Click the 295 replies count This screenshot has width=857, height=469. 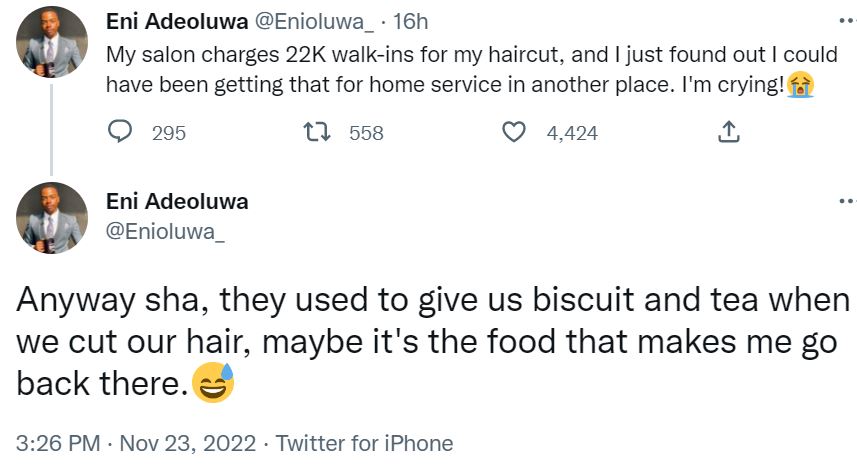pos(168,132)
